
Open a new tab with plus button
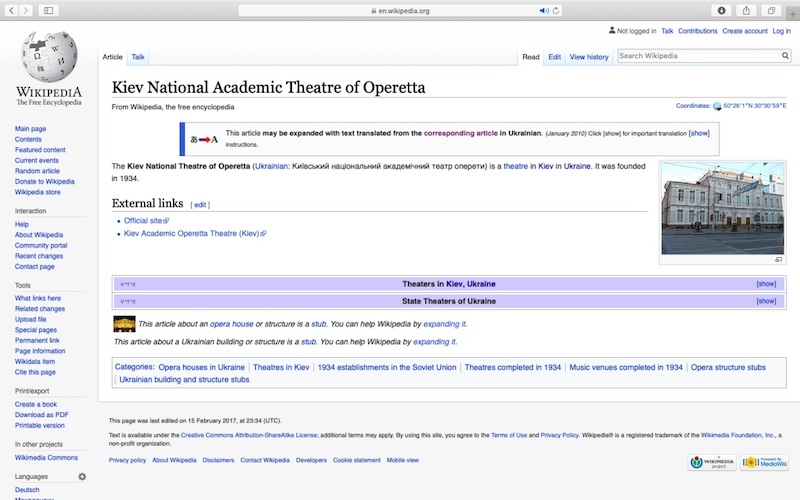793,14
